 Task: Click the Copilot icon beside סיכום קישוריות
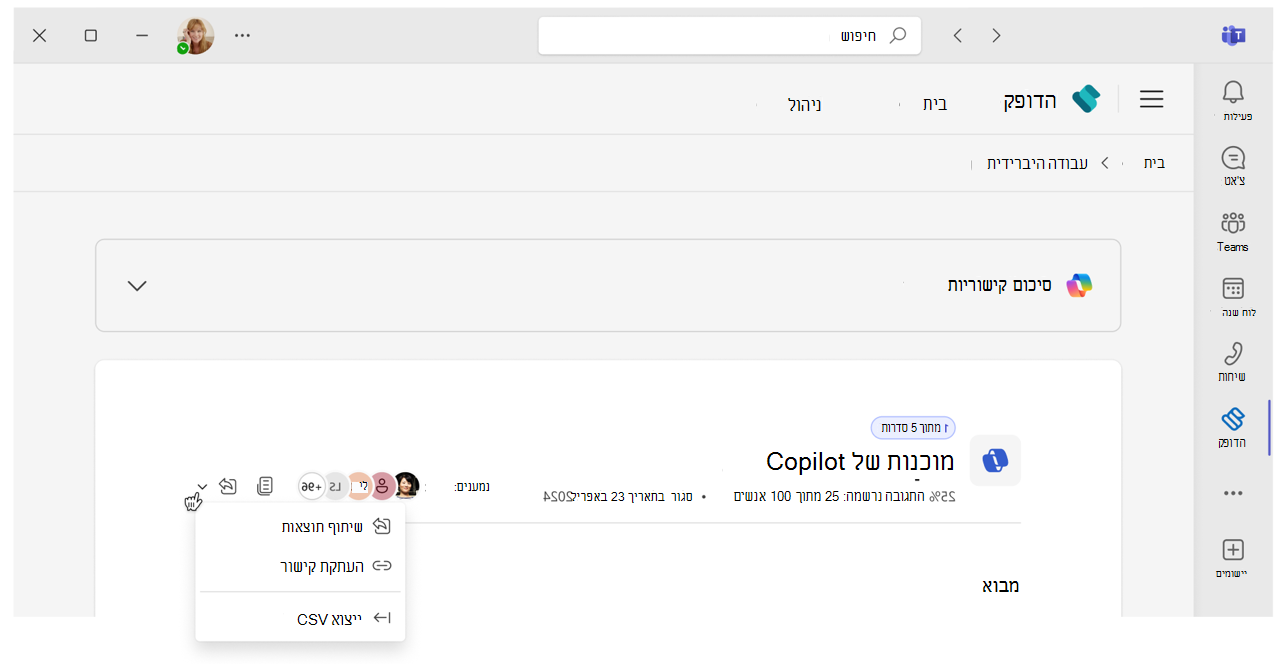pyautogui.click(x=1079, y=285)
